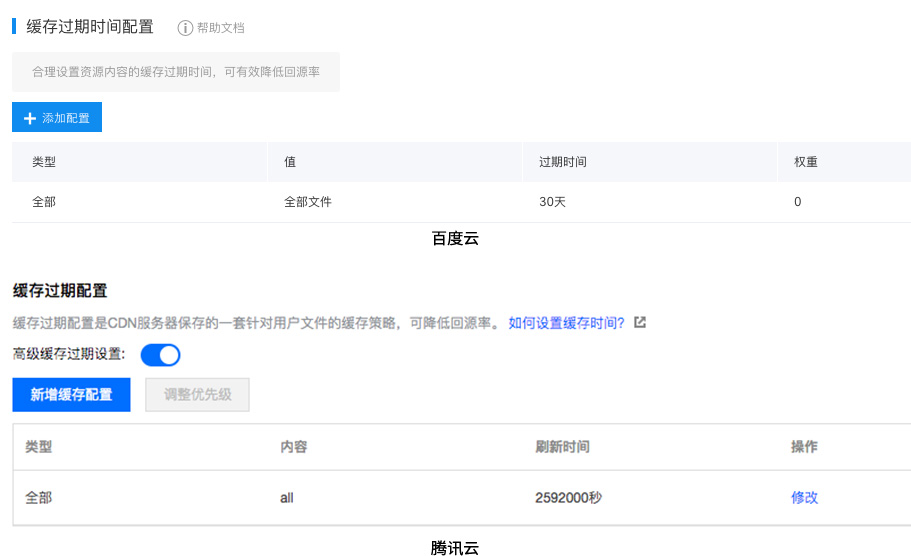911x556 pixels.
Task: Click the 调整优先级 button
Action: tap(198, 395)
